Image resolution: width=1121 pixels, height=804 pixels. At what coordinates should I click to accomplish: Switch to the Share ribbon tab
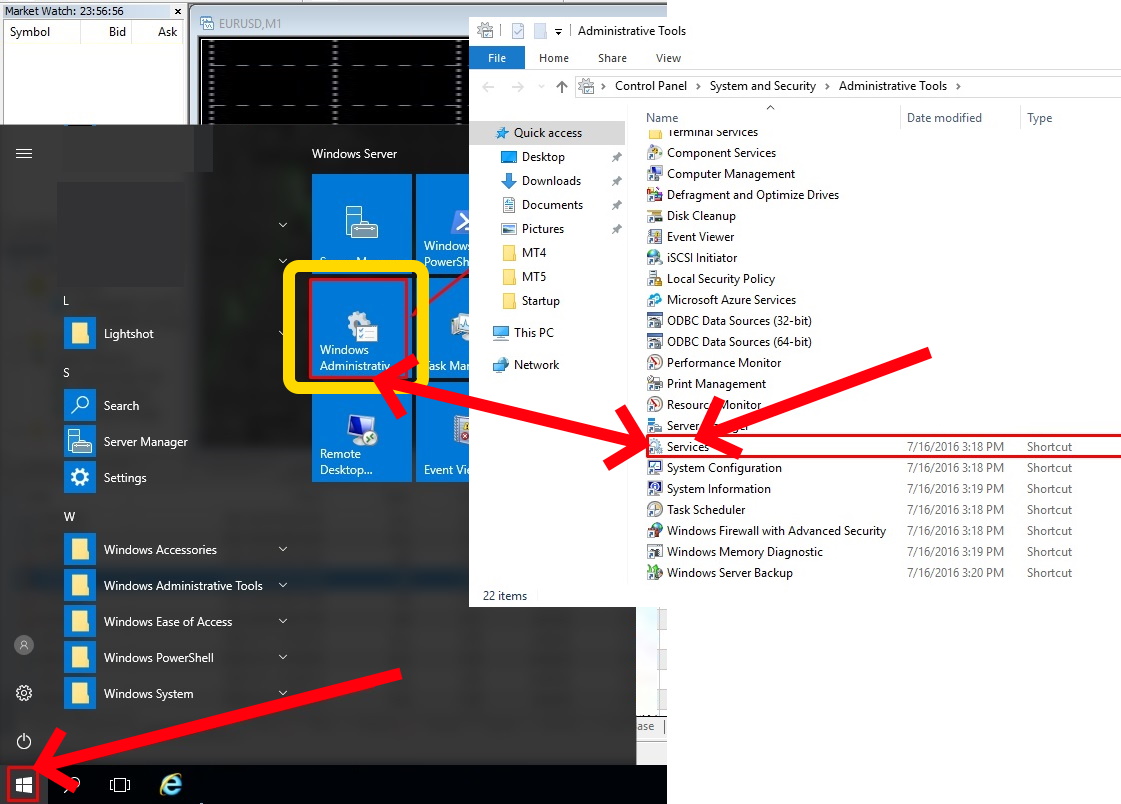[612, 58]
